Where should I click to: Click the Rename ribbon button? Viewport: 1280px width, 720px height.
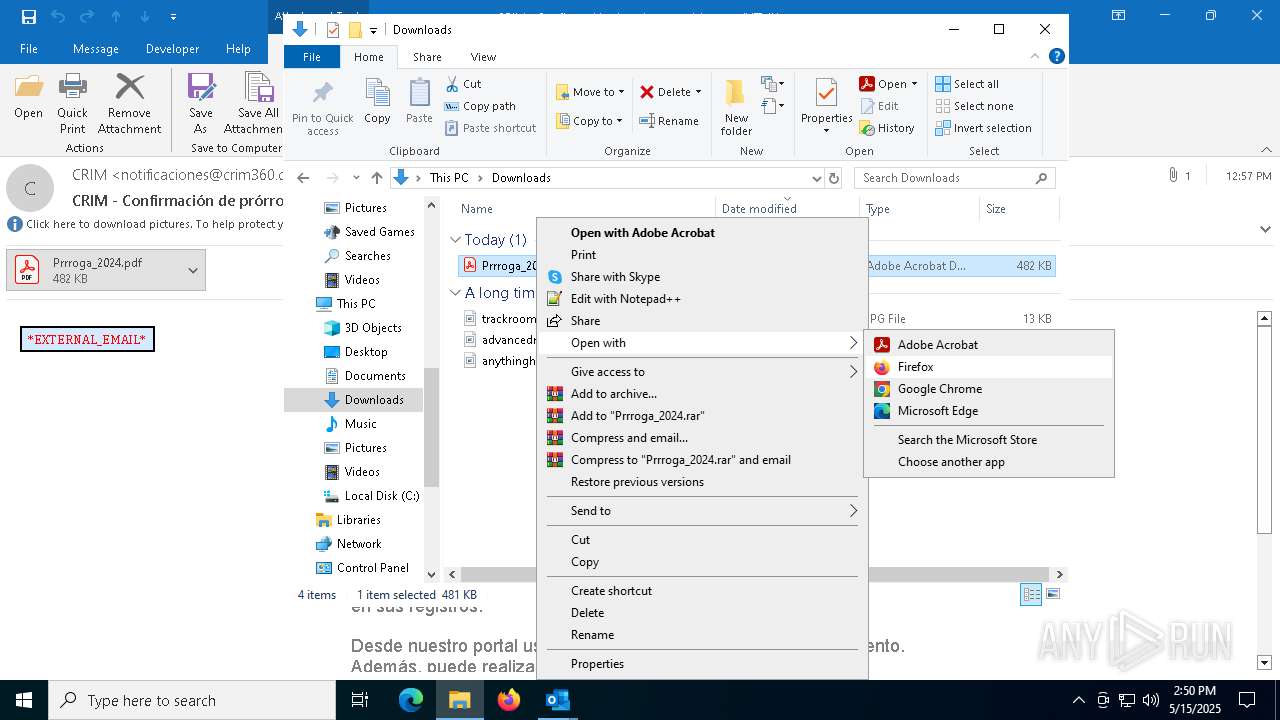coord(669,121)
